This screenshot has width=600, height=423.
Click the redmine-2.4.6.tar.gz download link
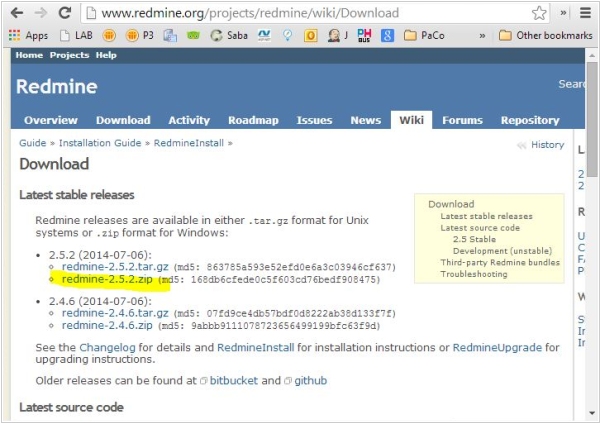115,312
